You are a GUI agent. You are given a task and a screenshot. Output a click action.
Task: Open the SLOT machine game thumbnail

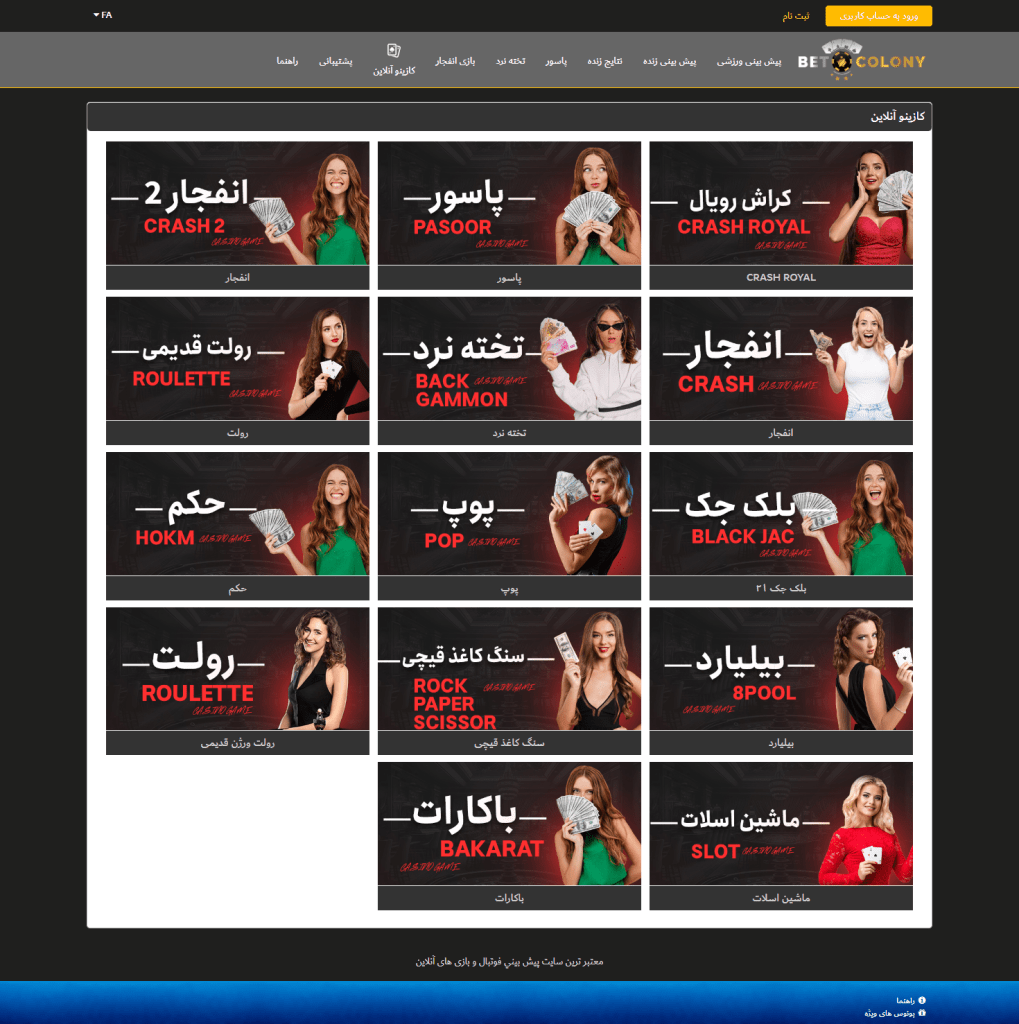pos(781,824)
